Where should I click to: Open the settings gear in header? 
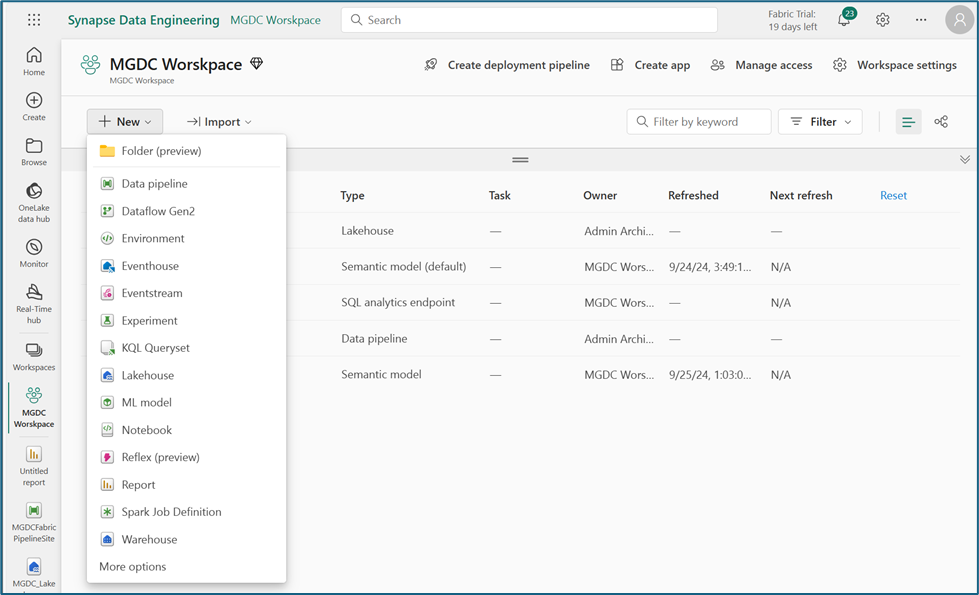point(882,20)
